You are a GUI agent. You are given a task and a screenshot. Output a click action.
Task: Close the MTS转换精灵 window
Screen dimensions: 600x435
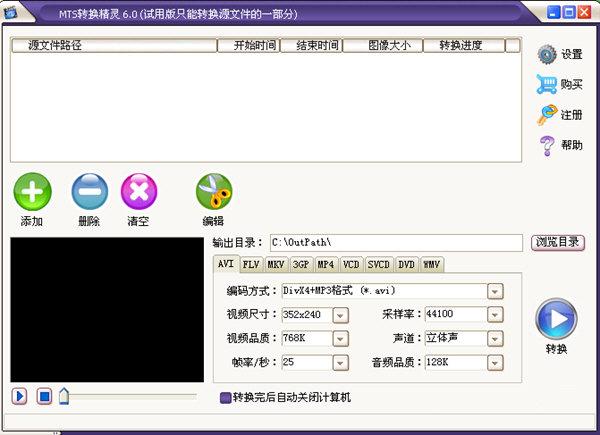tap(584, 12)
